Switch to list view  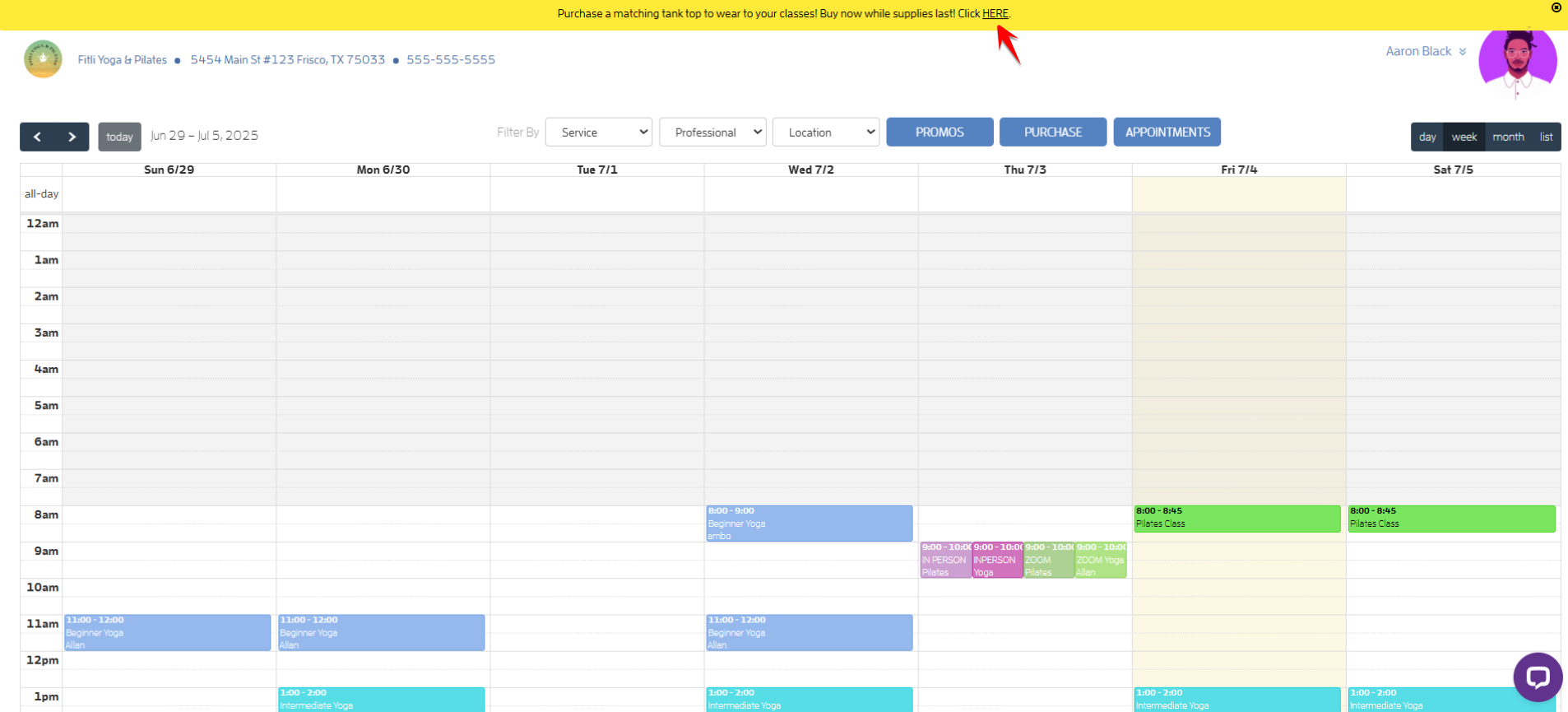coord(1546,137)
